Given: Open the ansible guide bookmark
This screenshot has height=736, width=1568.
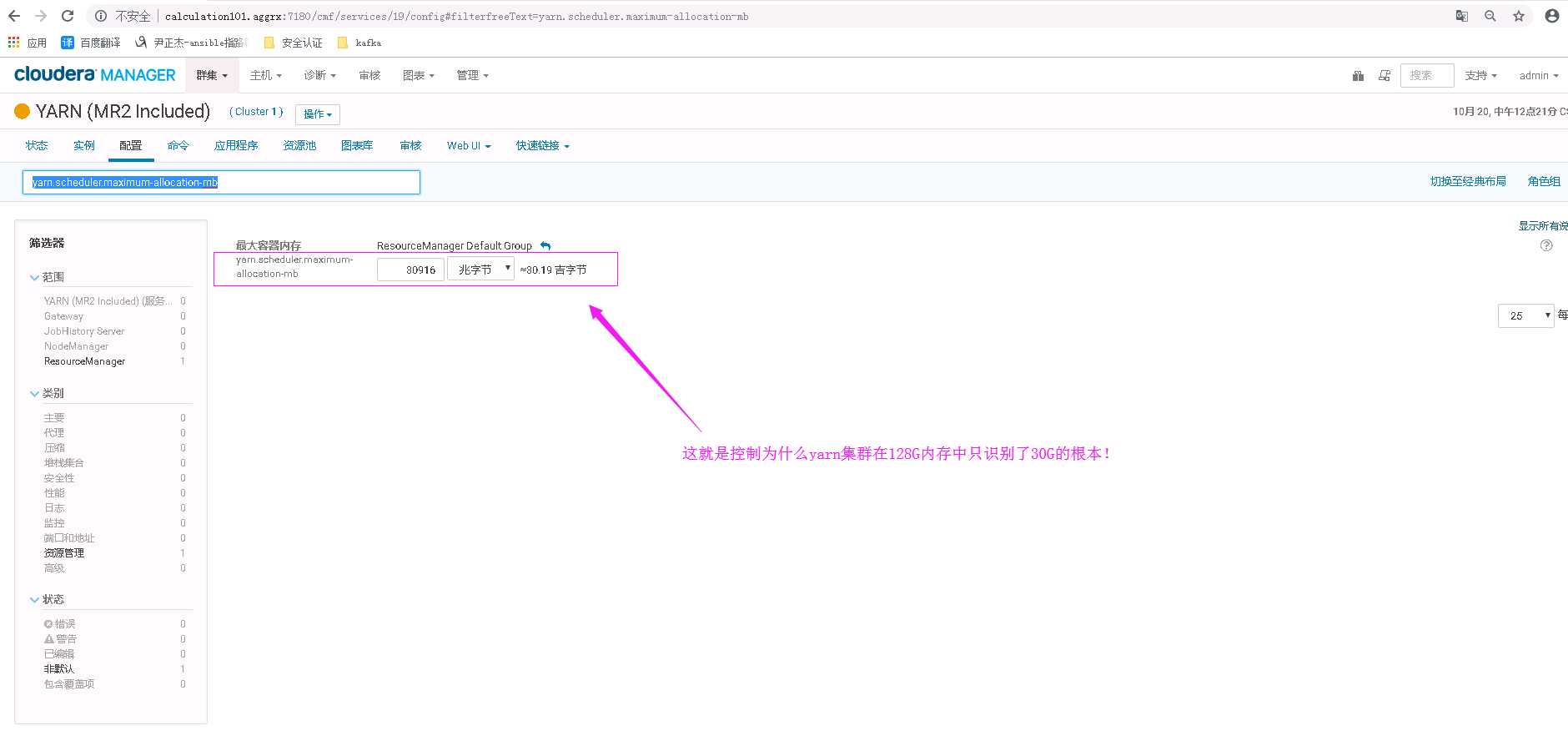Looking at the screenshot, I should tap(191, 43).
